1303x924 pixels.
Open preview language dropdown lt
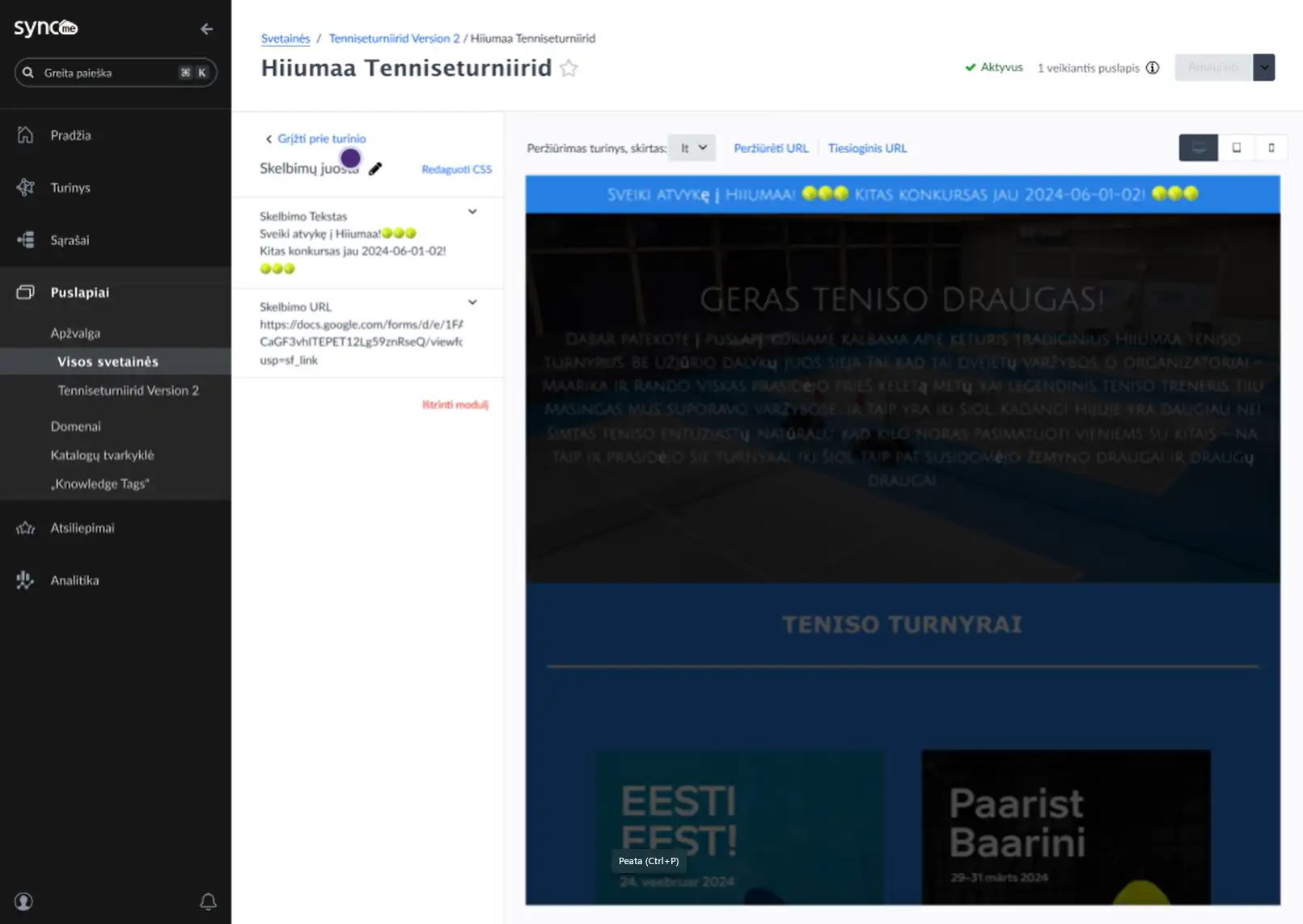pyautogui.click(x=692, y=148)
